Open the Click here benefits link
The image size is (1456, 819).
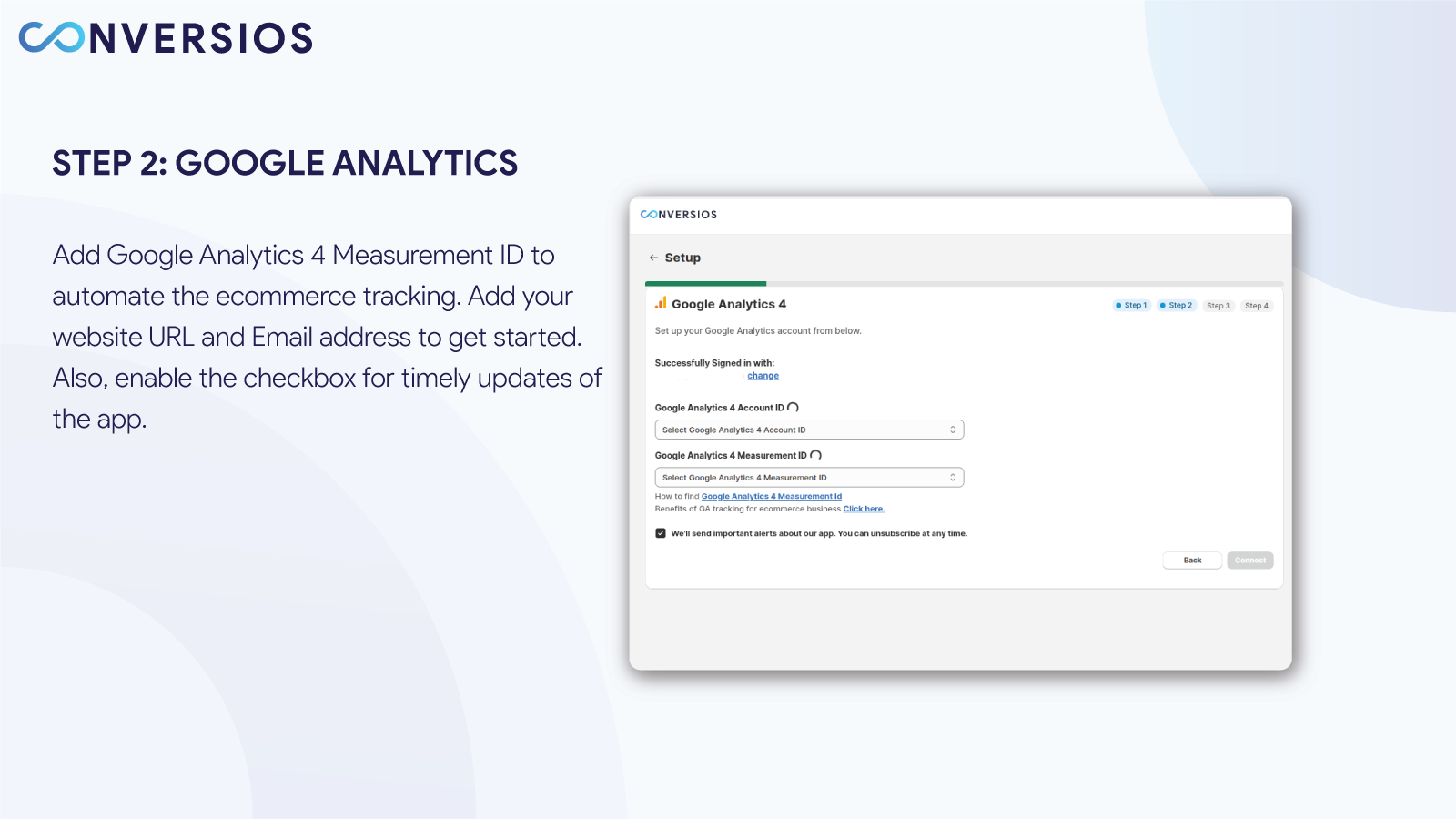[864, 509]
